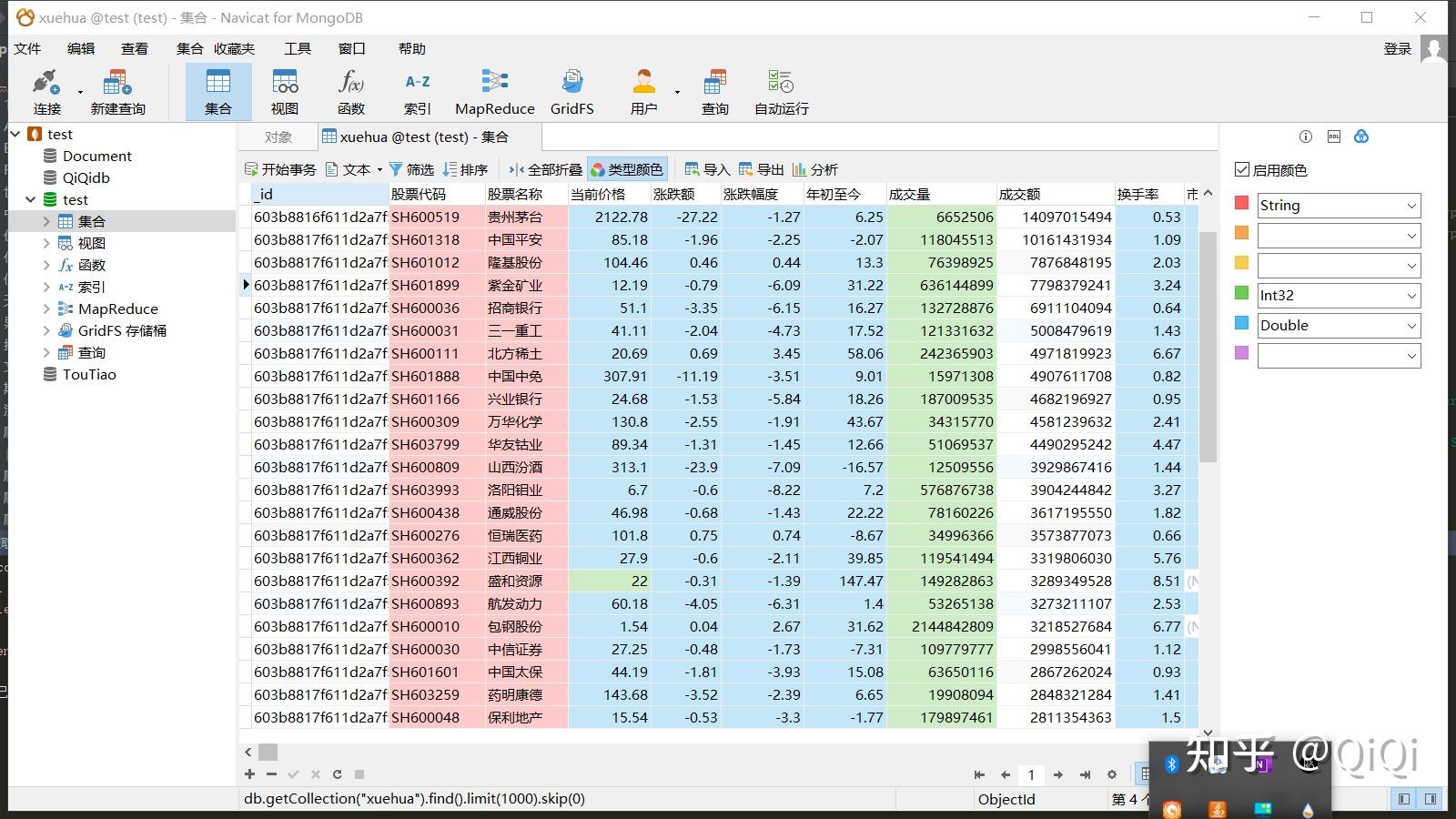Select the TouTiao database in tree
The height and width of the screenshot is (819, 1456).
pyautogui.click(x=89, y=374)
